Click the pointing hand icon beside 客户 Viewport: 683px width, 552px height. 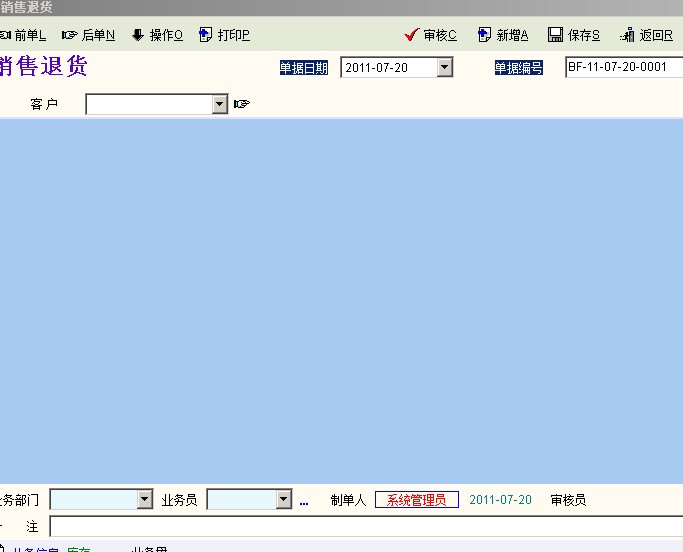click(241, 104)
